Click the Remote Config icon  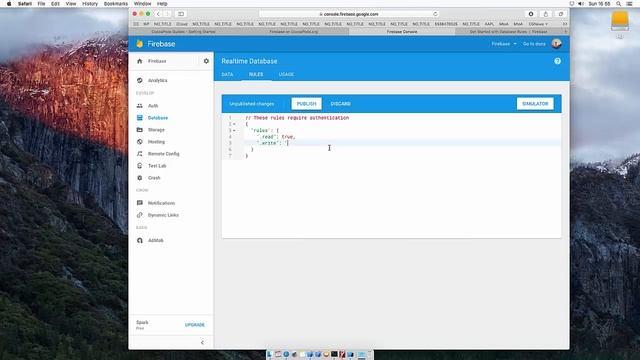coord(140,154)
